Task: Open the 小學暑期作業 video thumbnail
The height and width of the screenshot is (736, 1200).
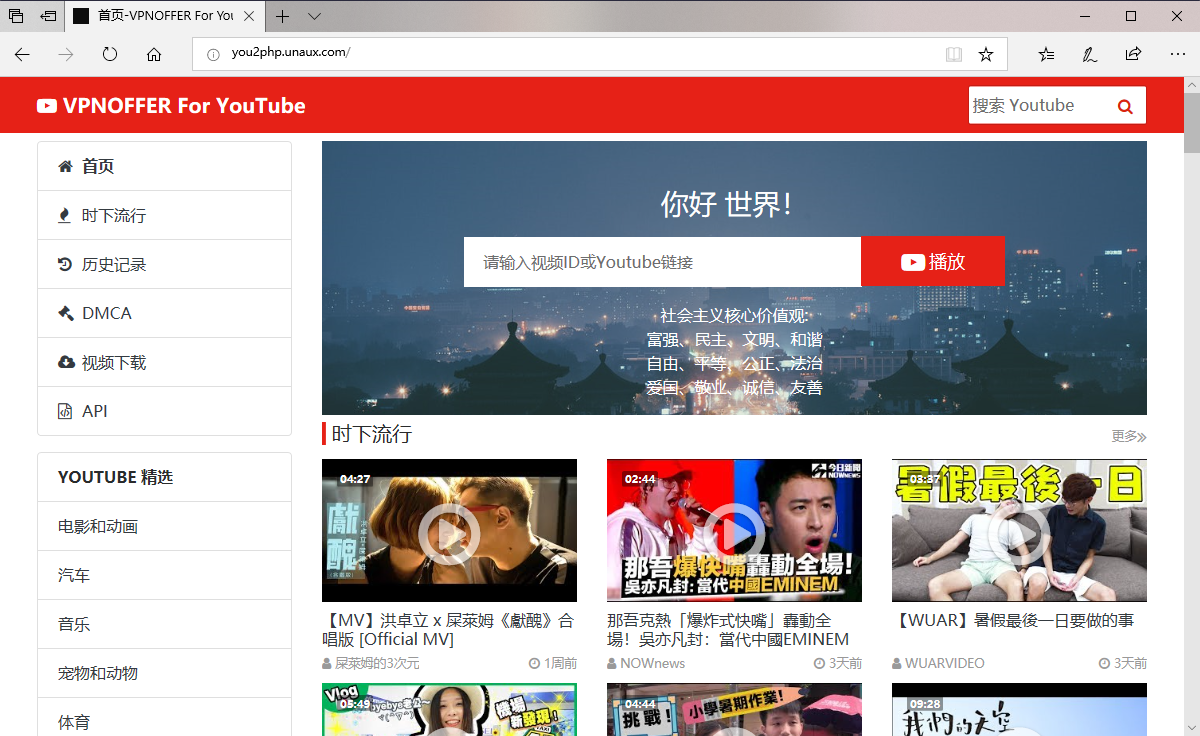Action: [734, 710]
